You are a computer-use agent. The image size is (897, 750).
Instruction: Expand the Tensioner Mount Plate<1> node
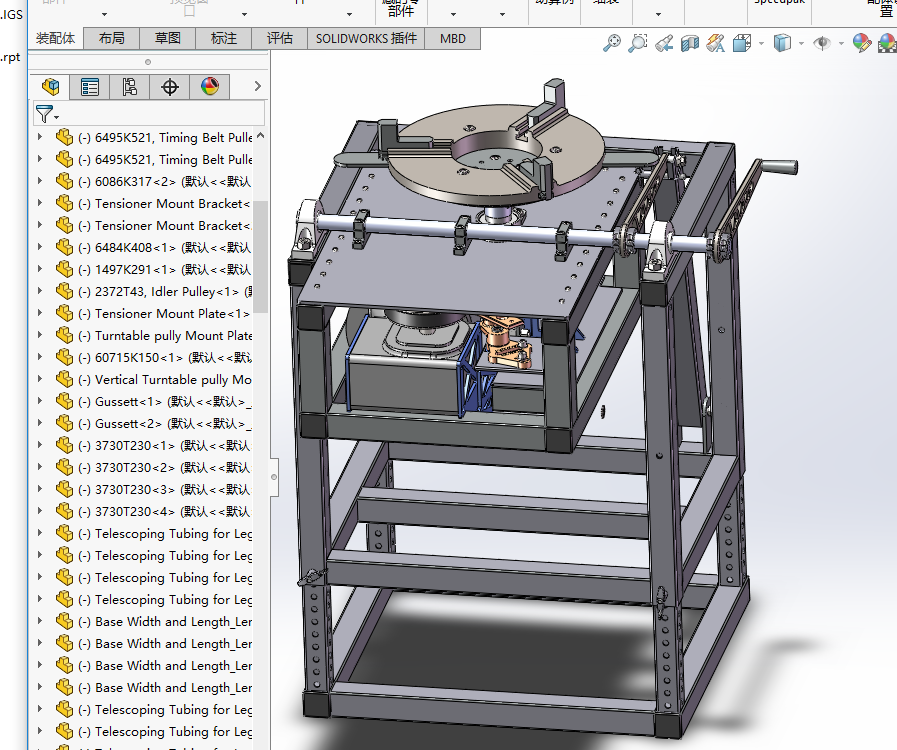[x=40, y=313]
